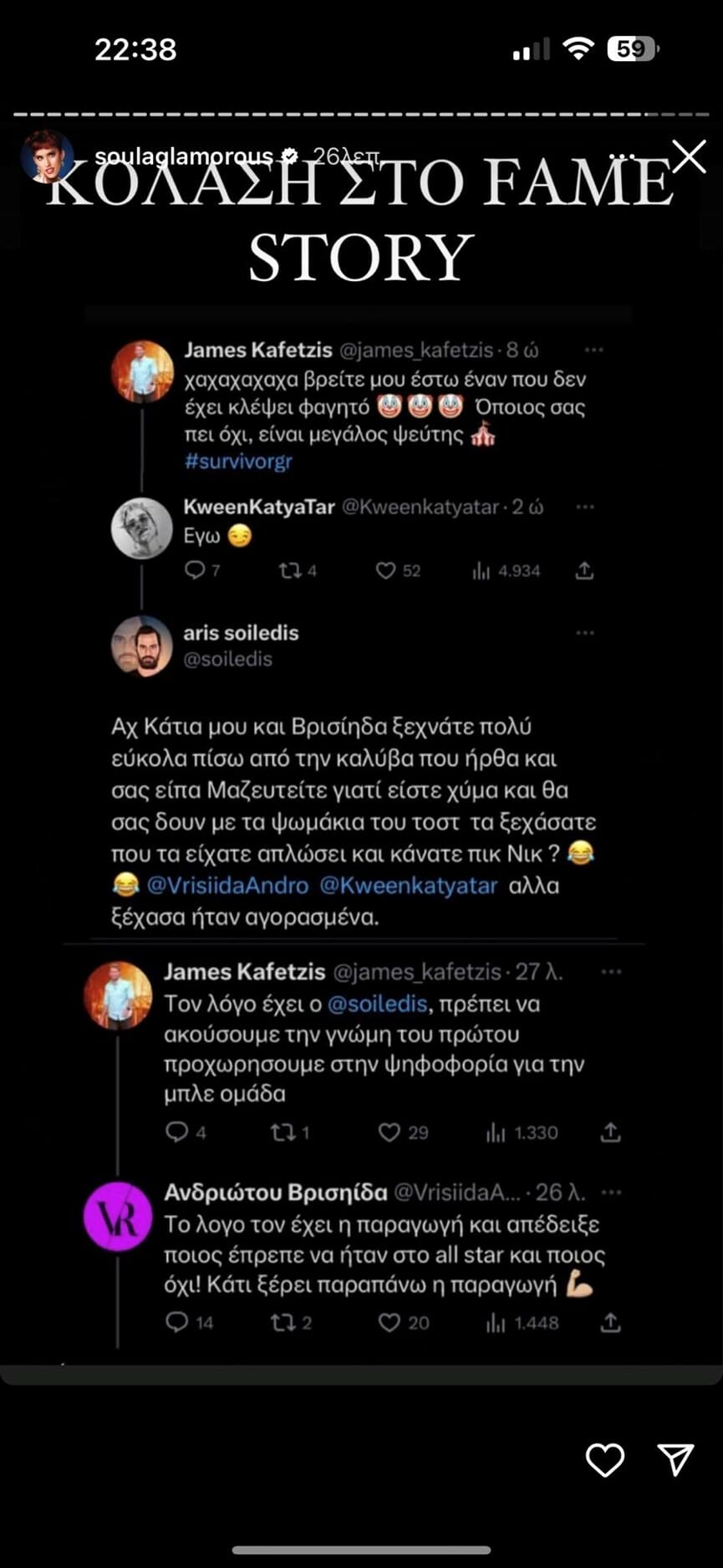Open more options on first James Kafetzis tweet

(x=593, y=350)
